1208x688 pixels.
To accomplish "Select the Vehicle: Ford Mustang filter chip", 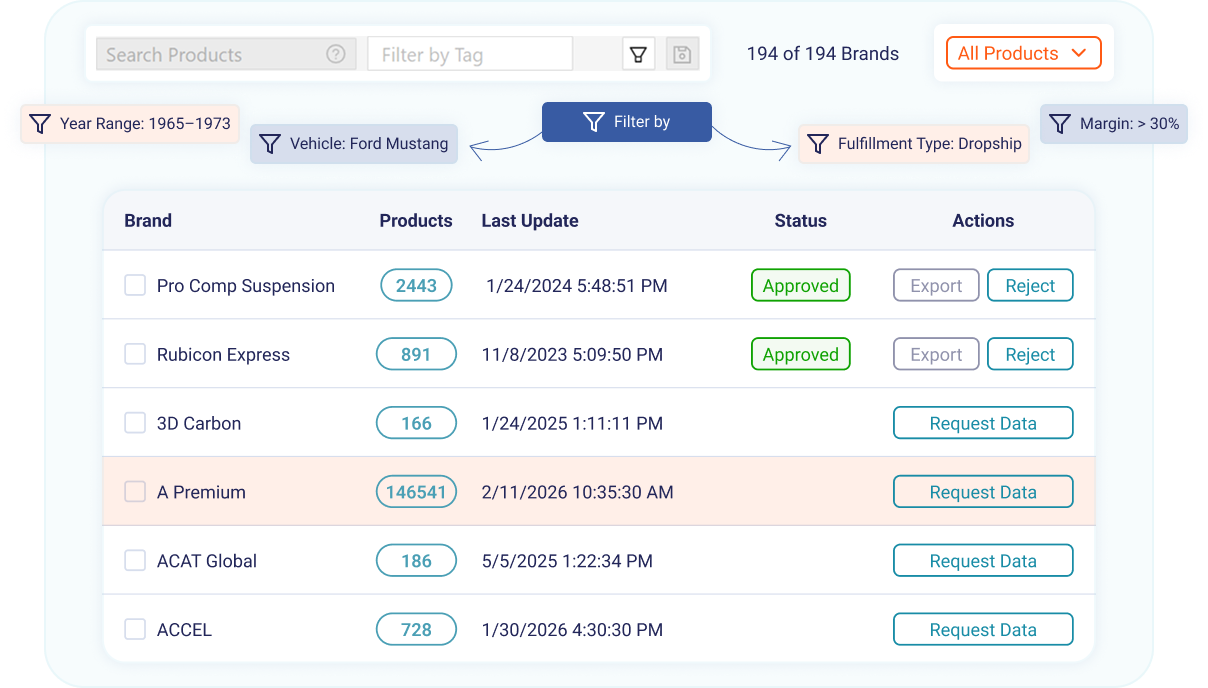I will coord(354,144).
